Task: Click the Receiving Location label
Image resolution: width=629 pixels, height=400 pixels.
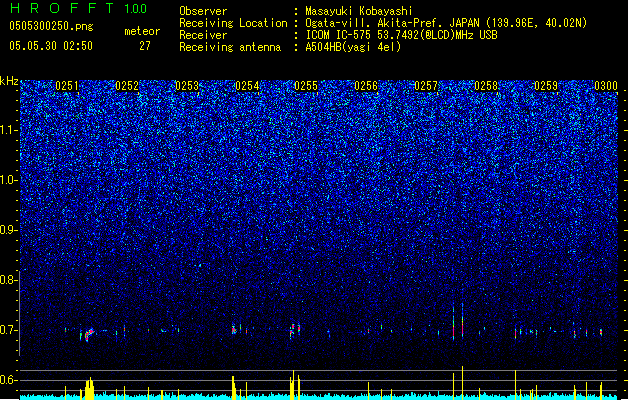Action: pyautogui.click(x=233, y=23)
